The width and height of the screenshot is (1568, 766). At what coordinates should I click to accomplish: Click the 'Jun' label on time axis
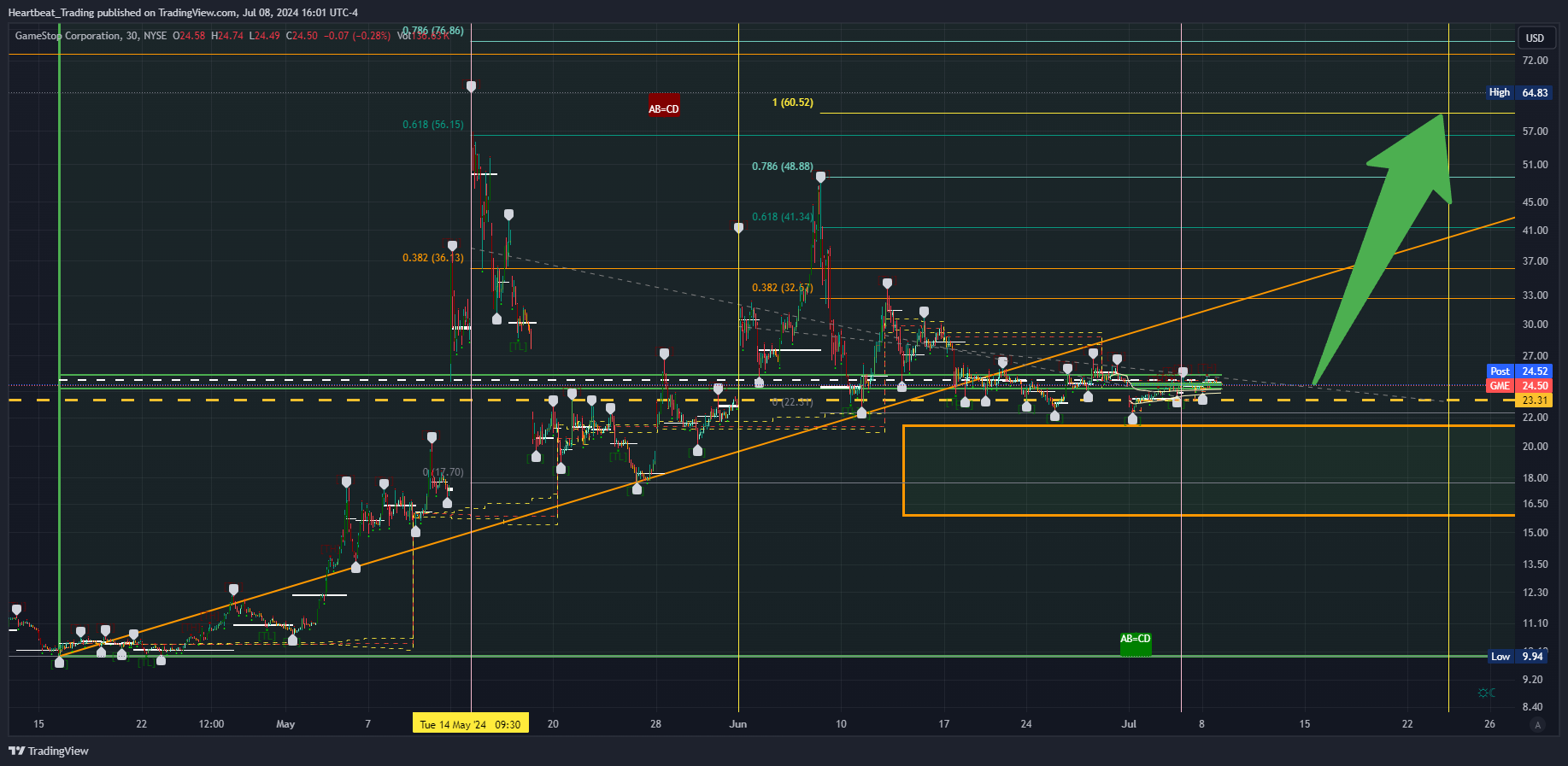tap(738, 724)
